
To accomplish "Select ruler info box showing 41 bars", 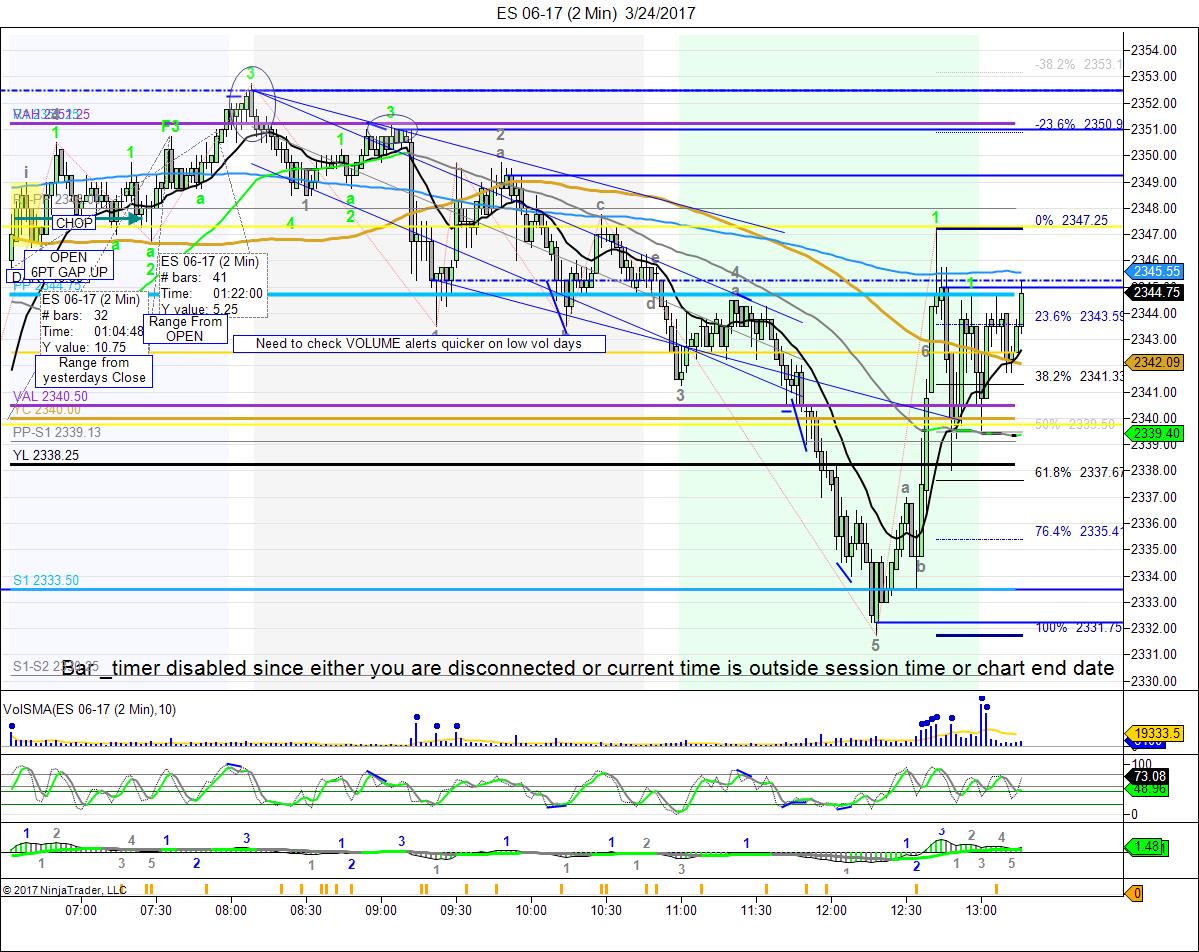I will (x=213, y=285).
